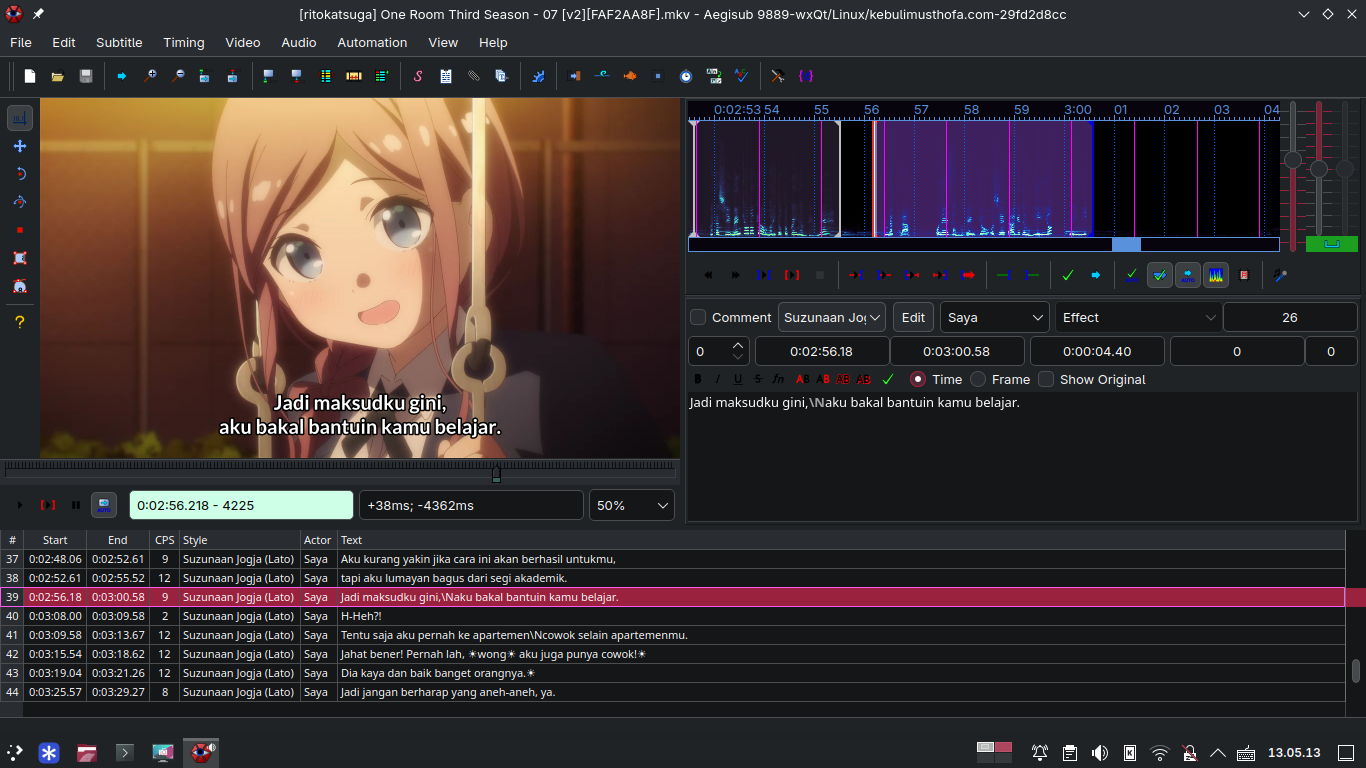Select subtitle row 40 H-Heh?!

pyautogui.click(x=672, y=616)
